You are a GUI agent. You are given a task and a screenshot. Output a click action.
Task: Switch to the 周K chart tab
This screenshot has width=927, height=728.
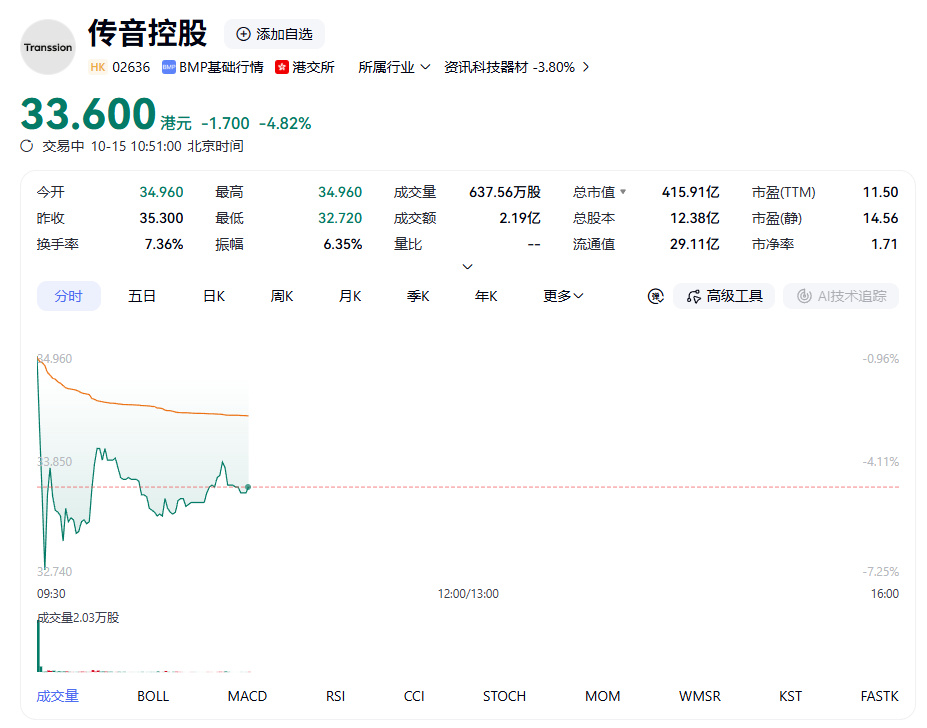coord(282,296)
